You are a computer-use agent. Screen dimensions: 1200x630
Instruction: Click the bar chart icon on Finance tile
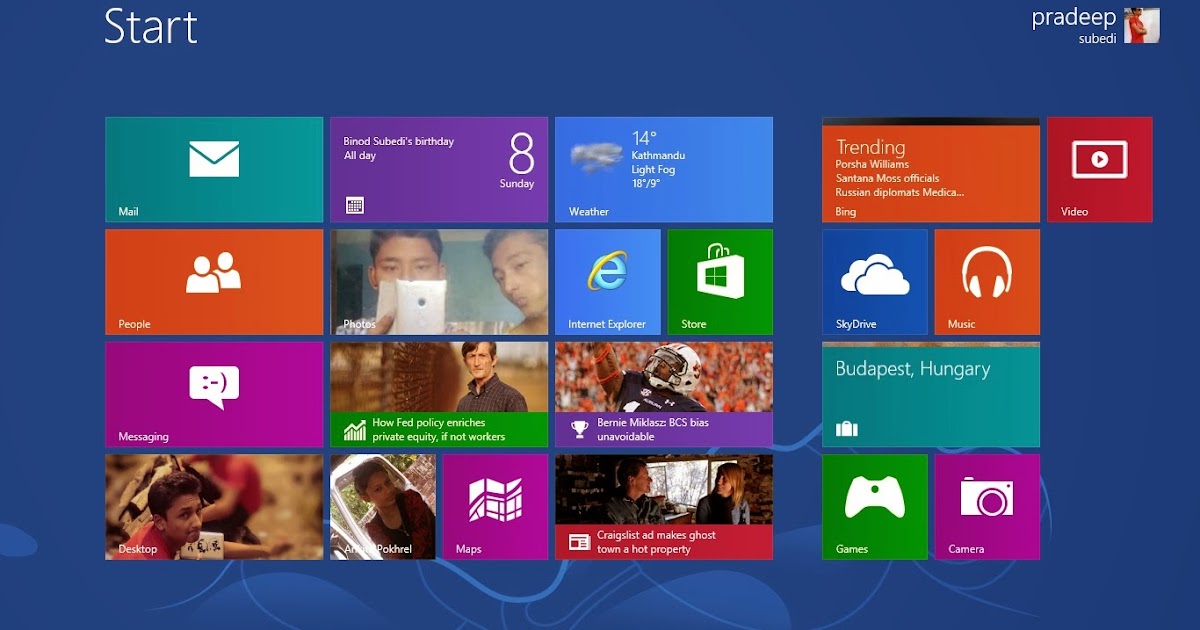[x=355, y=430]
